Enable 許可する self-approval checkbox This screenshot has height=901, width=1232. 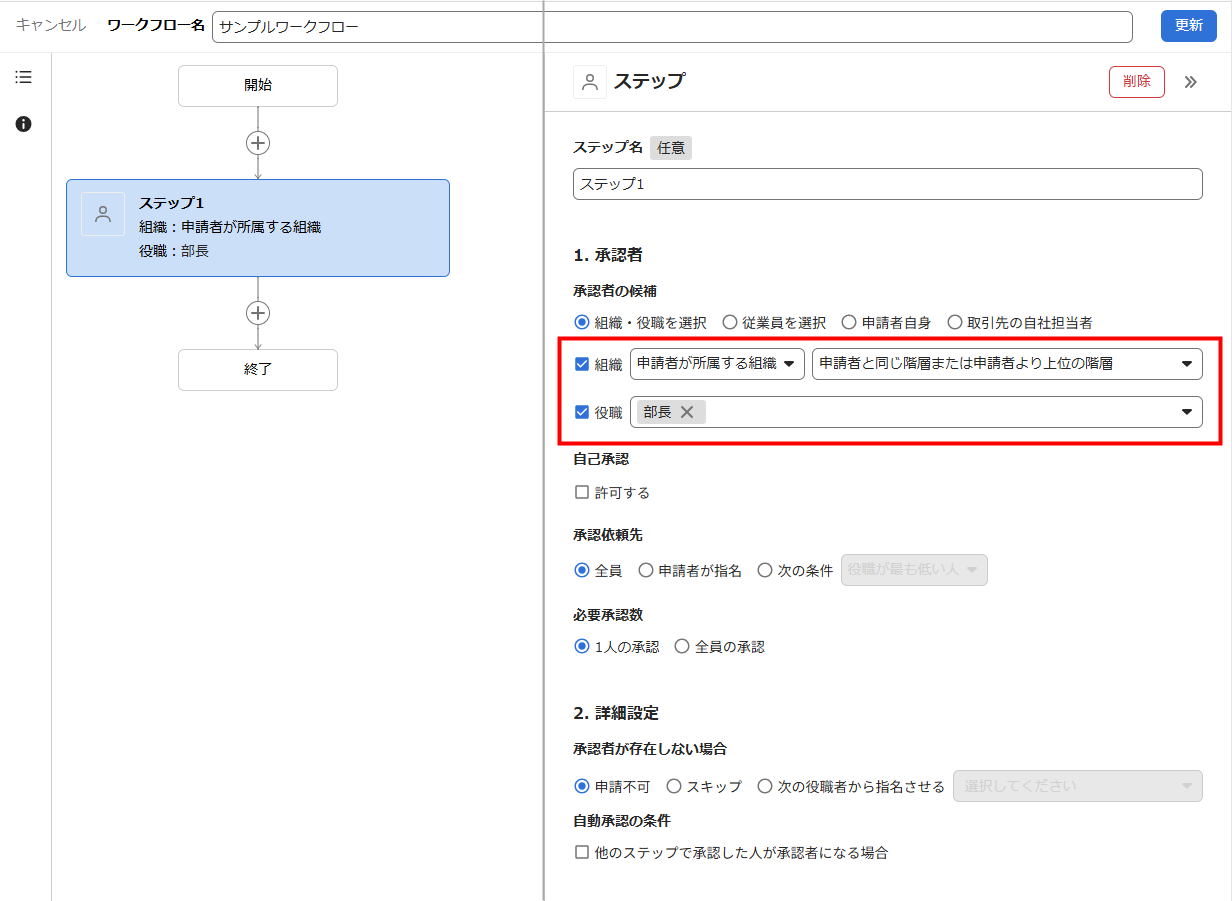[582, 492]
